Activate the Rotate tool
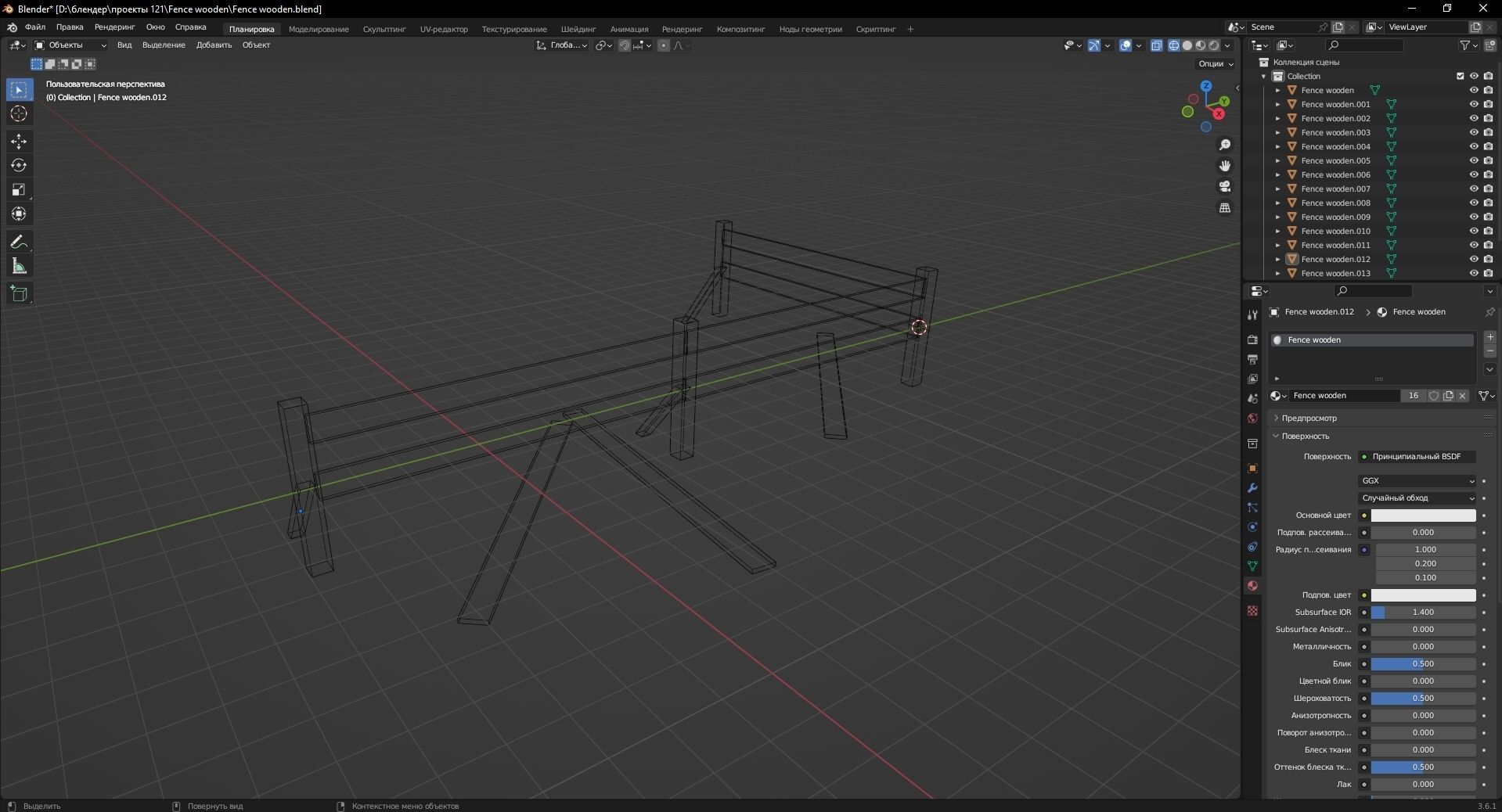The width and height of the screenshot is (1502, 812). pyautogui.click(x=19, y=166)
